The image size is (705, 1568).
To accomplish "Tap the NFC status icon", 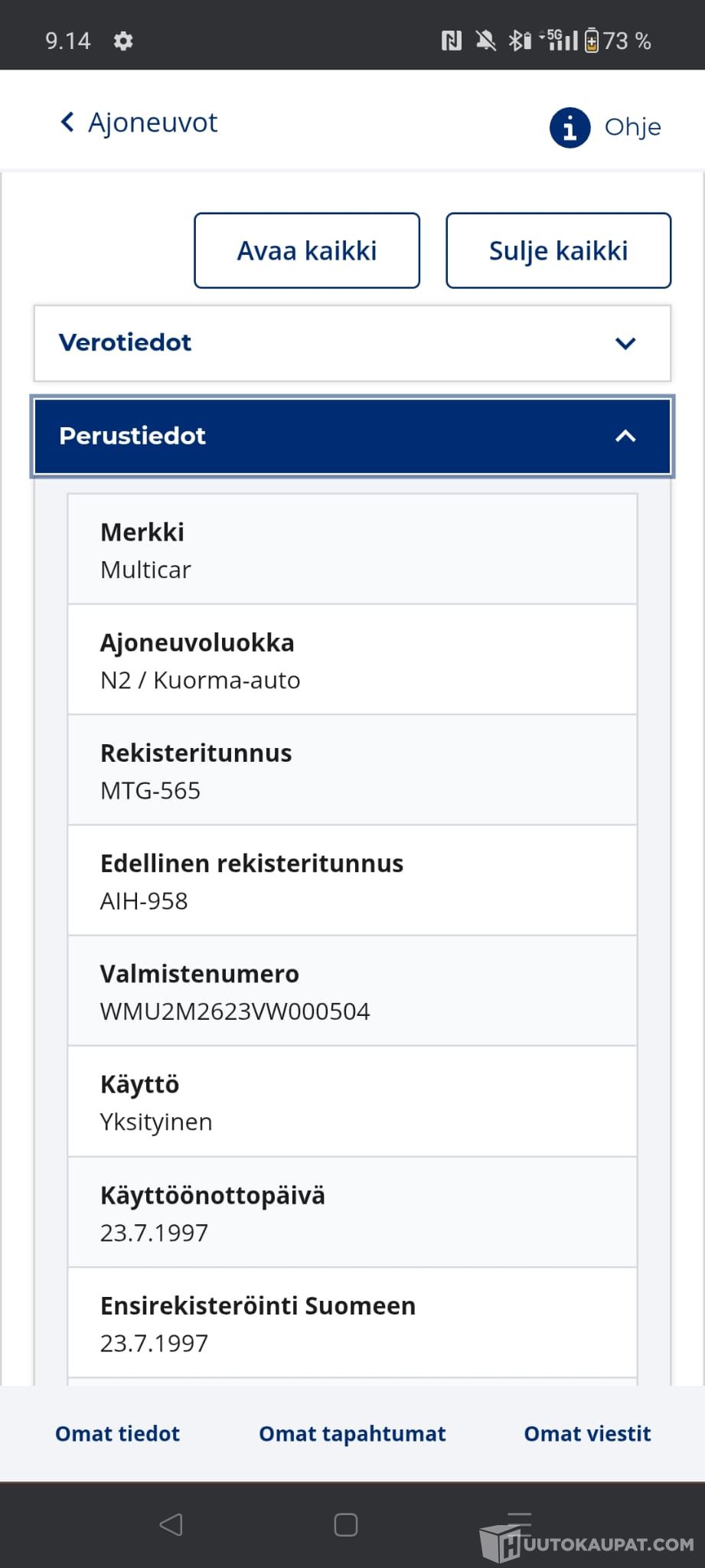I will point(452,41).
